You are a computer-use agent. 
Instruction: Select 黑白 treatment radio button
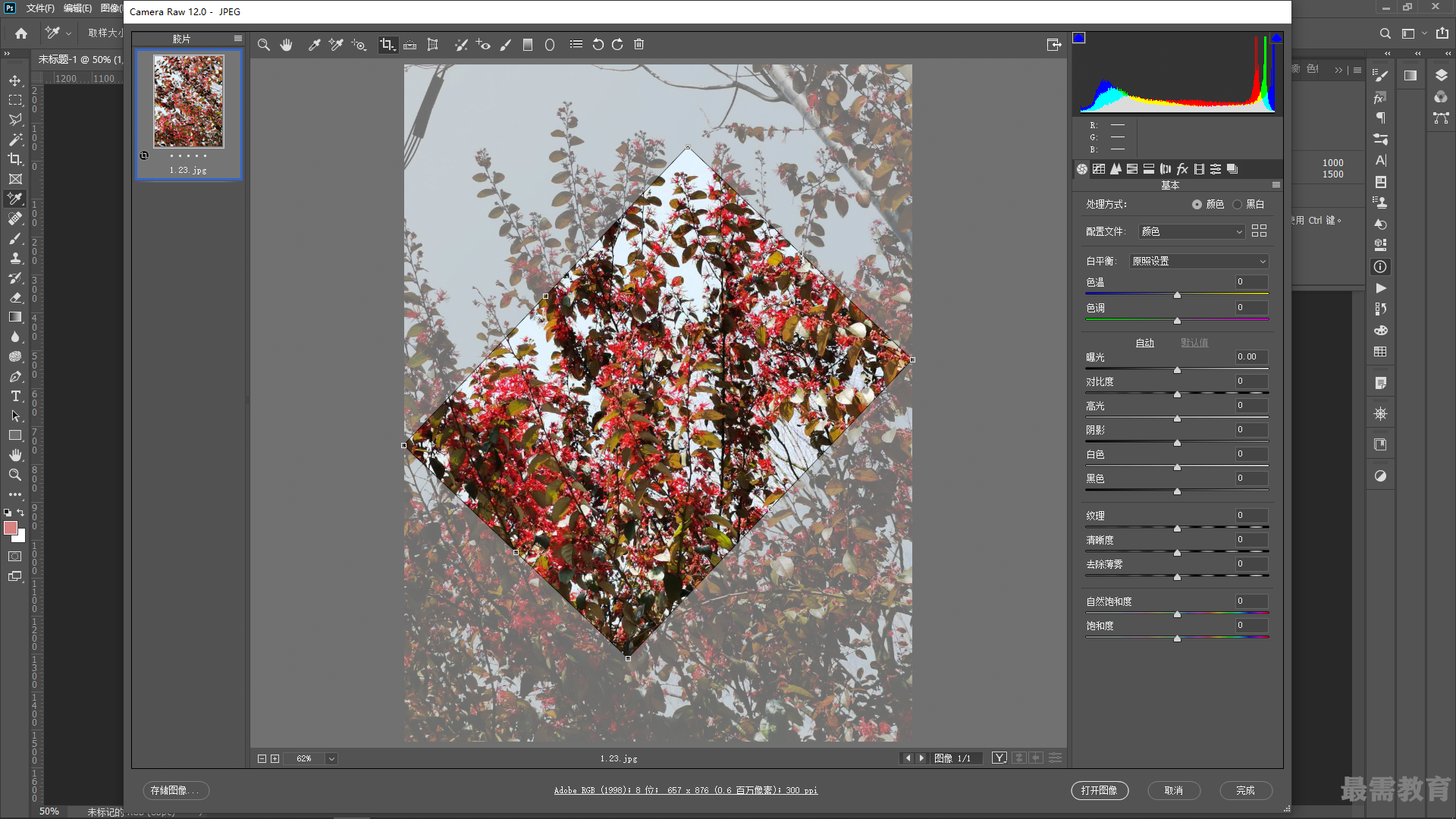pos(1238,205)
